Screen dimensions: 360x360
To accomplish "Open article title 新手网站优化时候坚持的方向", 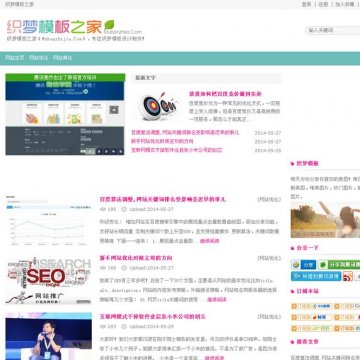I will tap(136, 258).
